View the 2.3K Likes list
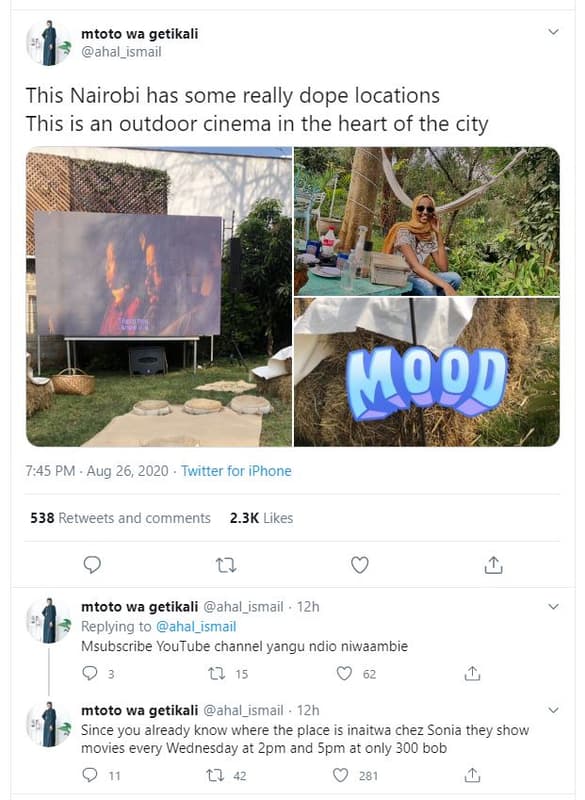Viewport: 585px width, 800px height. 261,518
